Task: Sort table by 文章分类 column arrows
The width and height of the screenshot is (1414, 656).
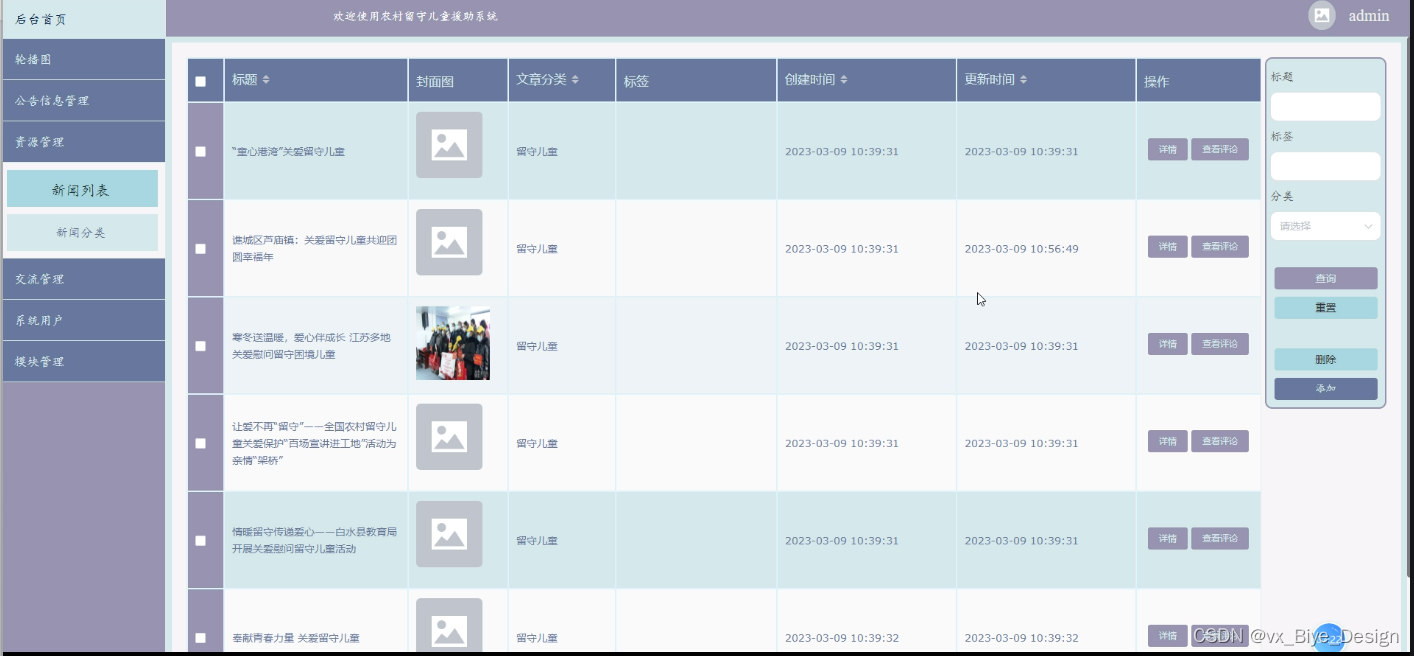Action: [x=575, y=80]
